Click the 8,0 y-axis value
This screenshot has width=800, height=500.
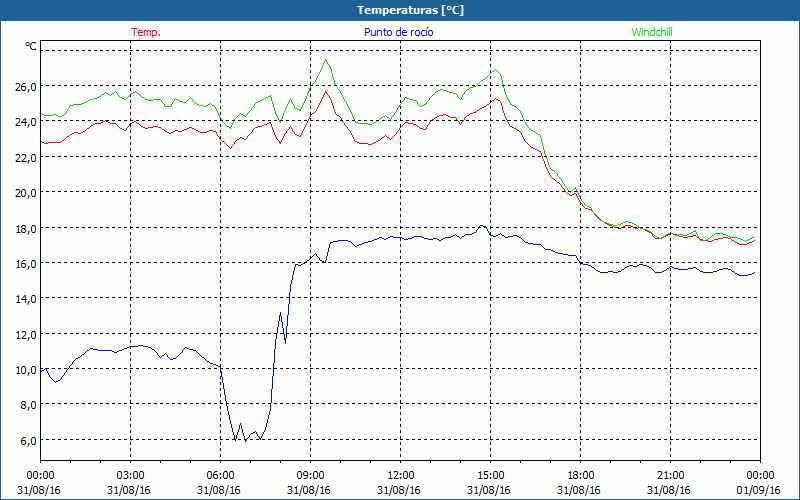pyautogui.click(x=28, y=405)
